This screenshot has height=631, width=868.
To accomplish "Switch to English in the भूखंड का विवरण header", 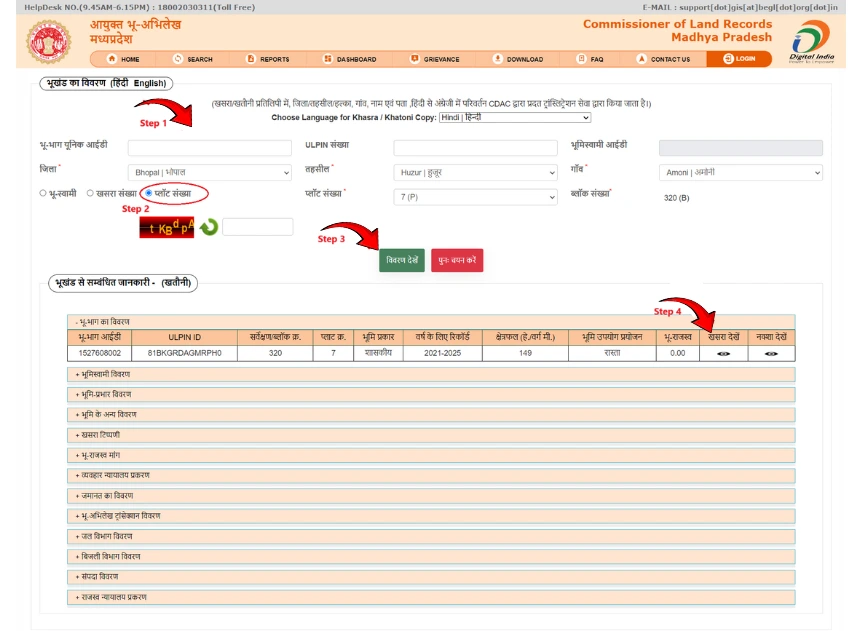I will coord(149,83).
